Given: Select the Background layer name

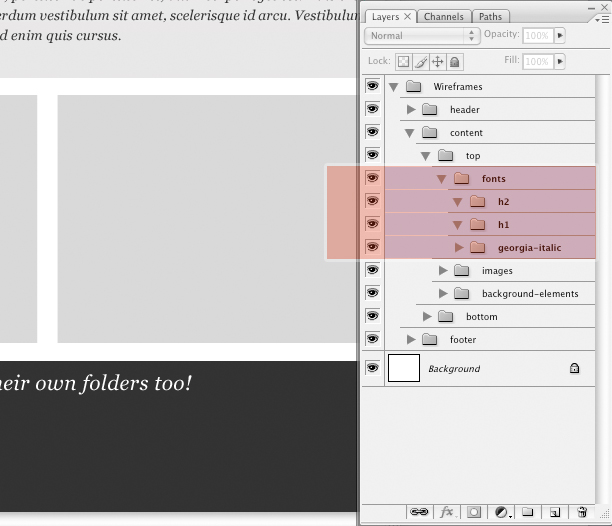Looking at the screenshot, I should coord(454,368).
